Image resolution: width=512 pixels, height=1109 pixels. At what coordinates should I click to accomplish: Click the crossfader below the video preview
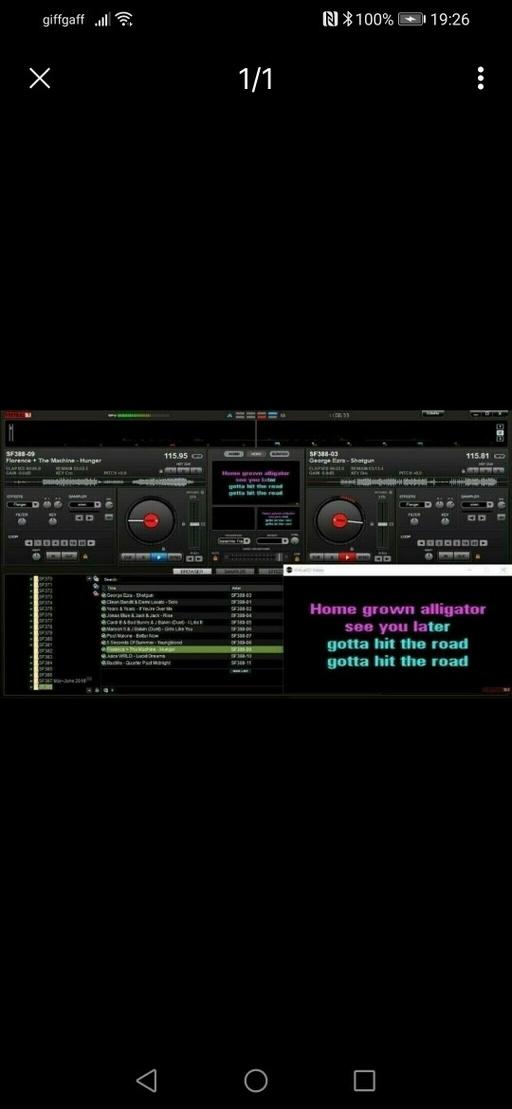pos(255,557)
